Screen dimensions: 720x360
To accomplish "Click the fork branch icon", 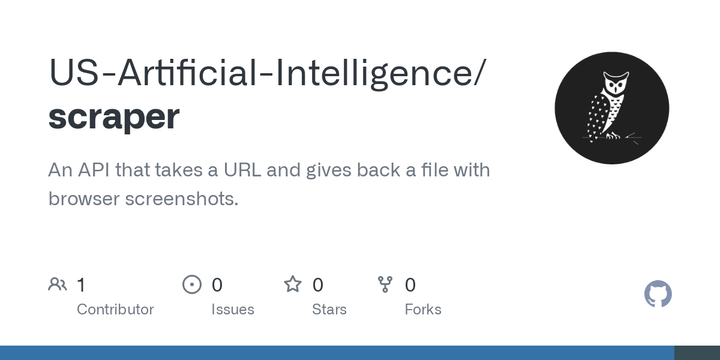I will click(x=385, y=284).
